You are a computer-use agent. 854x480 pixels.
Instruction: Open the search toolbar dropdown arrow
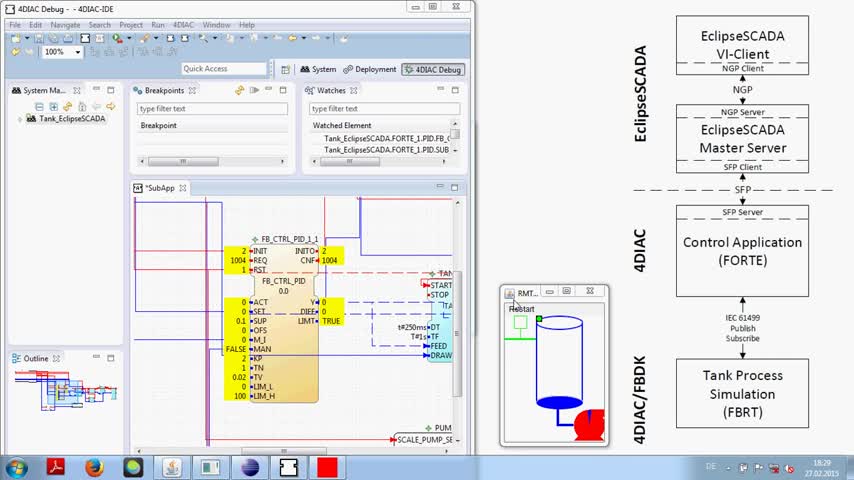215,38
